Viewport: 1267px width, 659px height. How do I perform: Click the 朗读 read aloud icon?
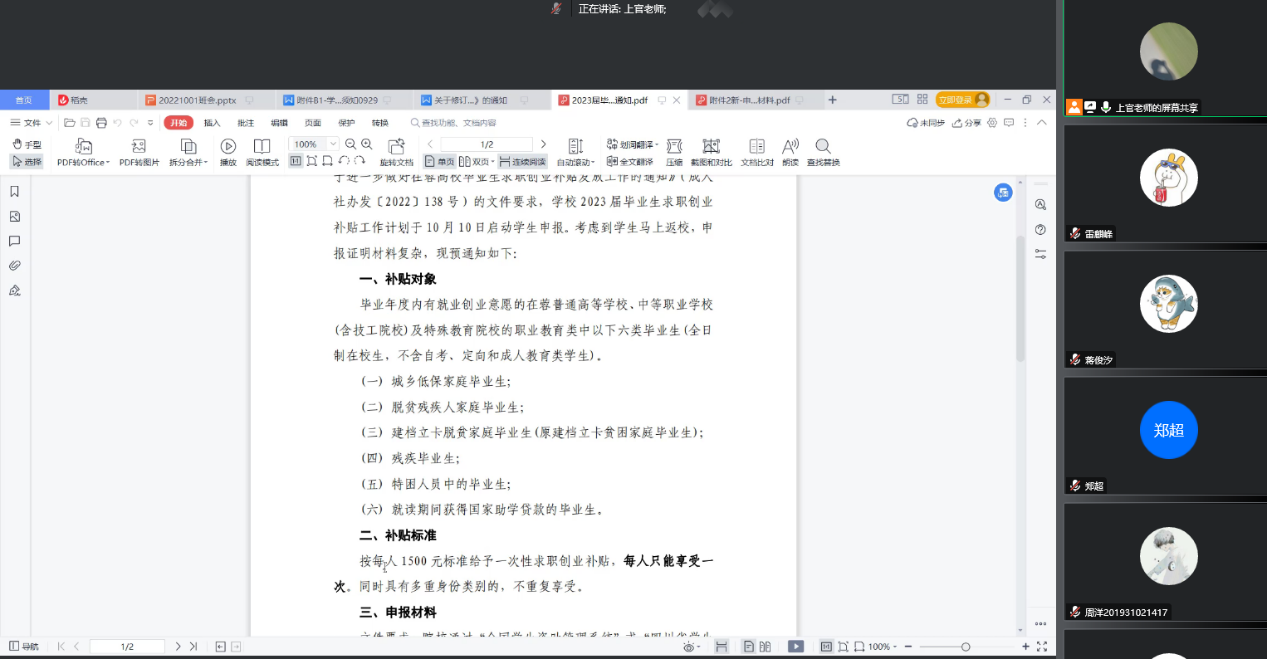click(x=790, y=147)
